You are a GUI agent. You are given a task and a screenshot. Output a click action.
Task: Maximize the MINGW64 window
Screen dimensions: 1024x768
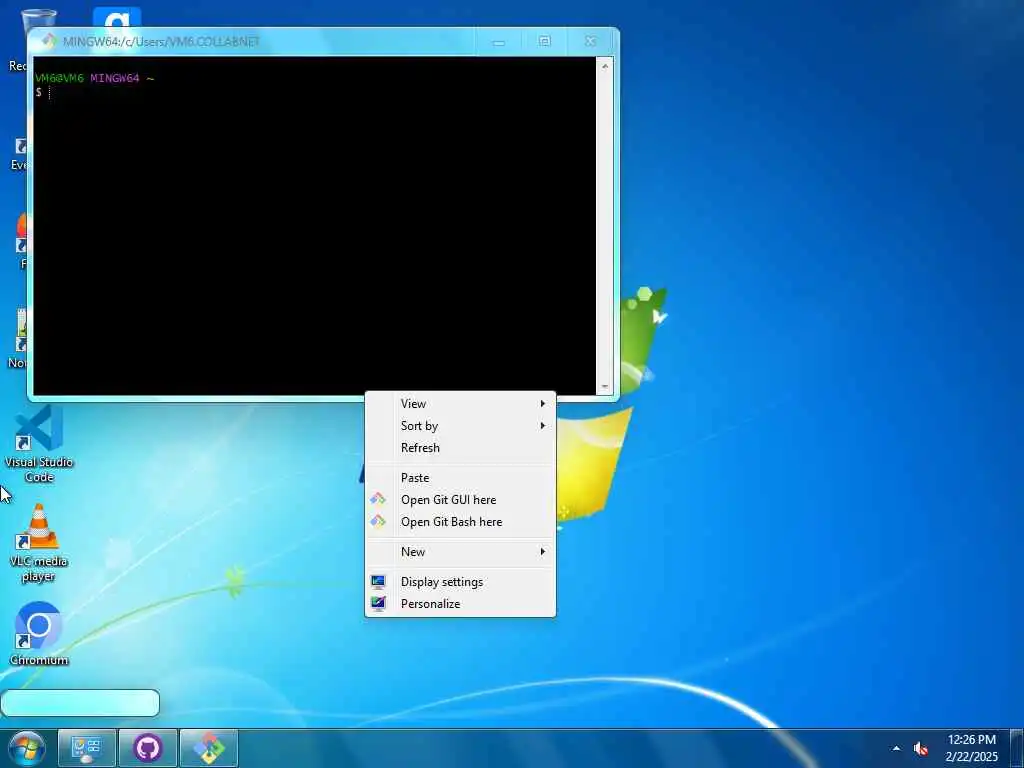[544, 42]
